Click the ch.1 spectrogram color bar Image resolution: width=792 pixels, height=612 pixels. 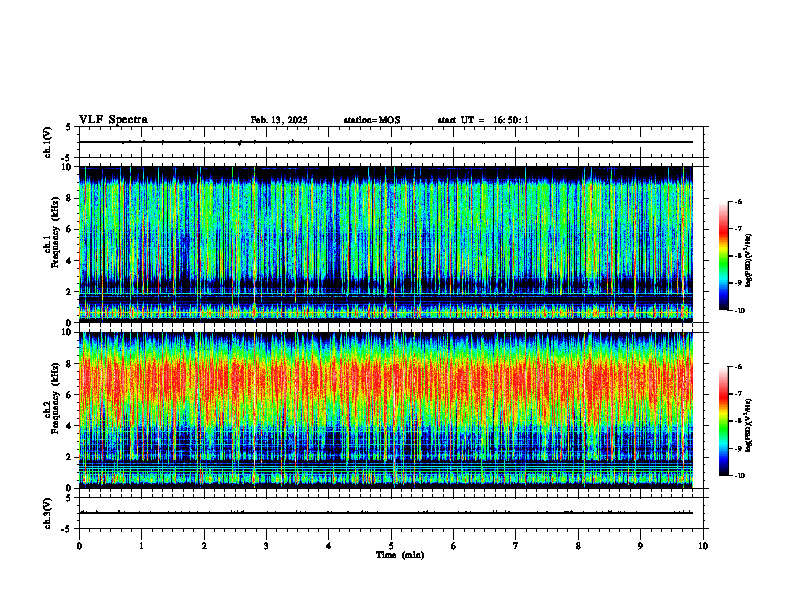(x=723, y=256)
